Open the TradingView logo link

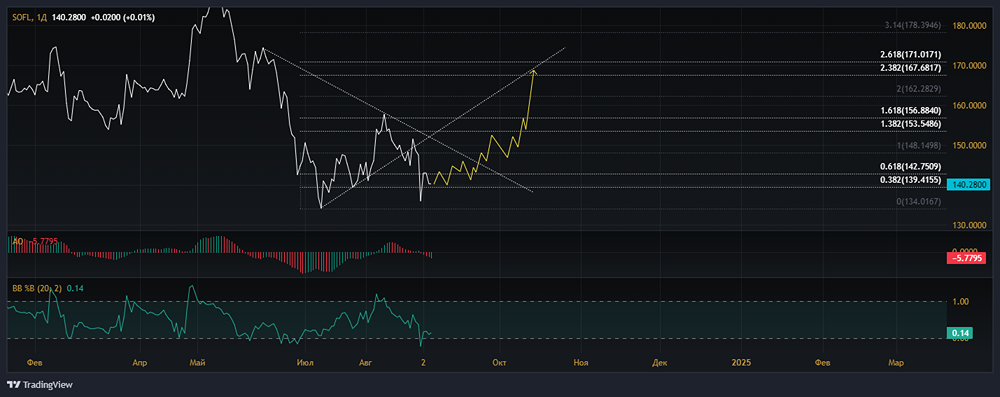coord(40,385)
